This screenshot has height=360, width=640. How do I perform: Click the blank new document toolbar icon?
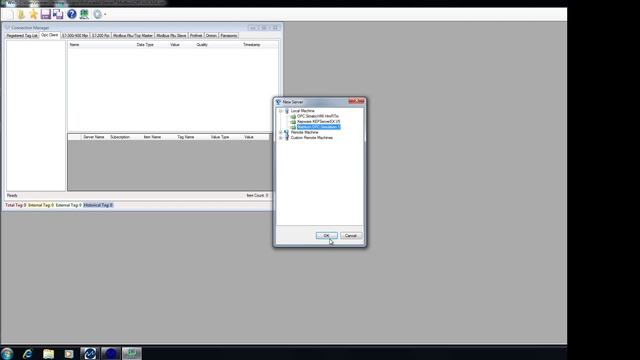click(9, 14)
